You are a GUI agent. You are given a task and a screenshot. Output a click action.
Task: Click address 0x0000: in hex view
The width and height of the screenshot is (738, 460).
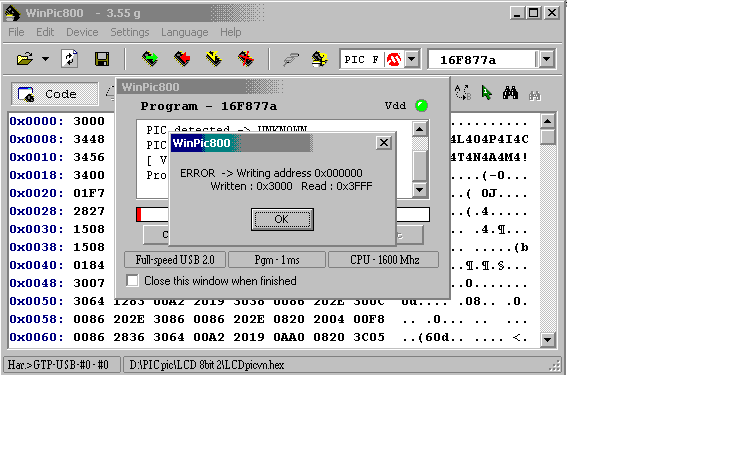[36, 121]
